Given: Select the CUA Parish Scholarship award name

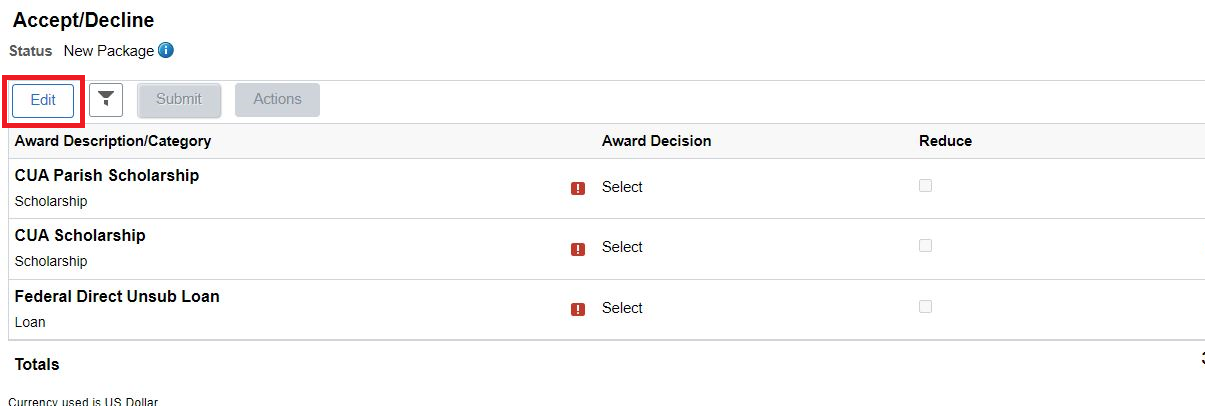Looking at the screenshot, I should coord(107,175).
